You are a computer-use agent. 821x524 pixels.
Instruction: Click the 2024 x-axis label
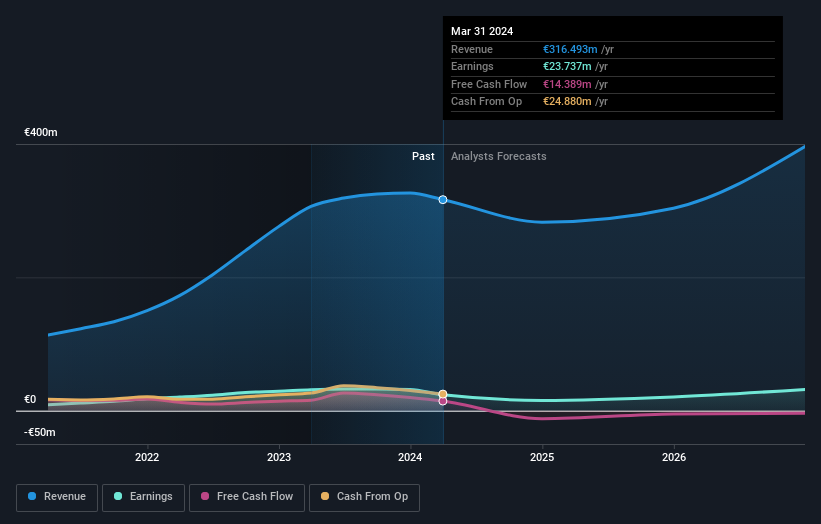click(x=410, y=457)
